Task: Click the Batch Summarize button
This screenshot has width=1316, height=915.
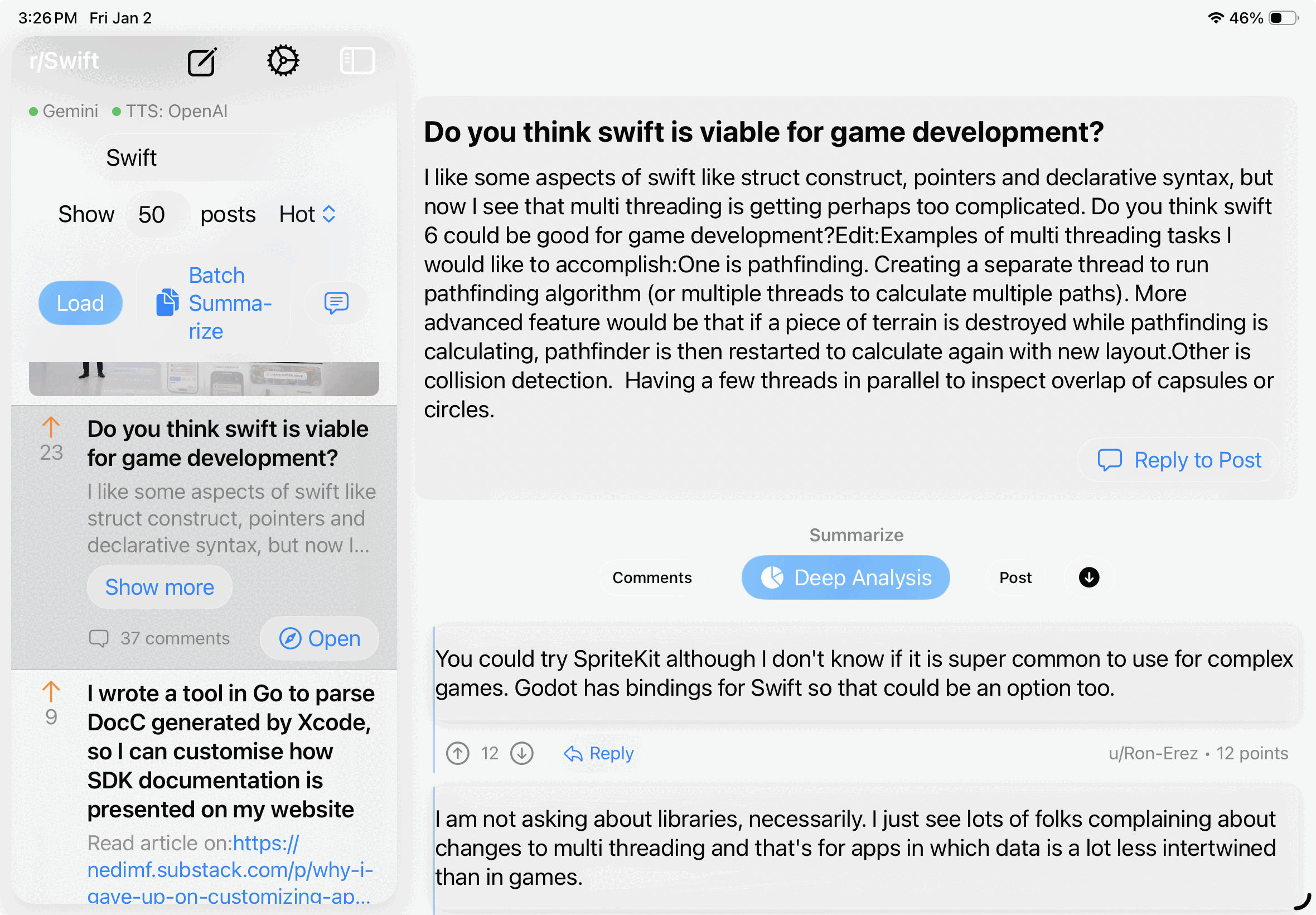Action: [214, 303]
